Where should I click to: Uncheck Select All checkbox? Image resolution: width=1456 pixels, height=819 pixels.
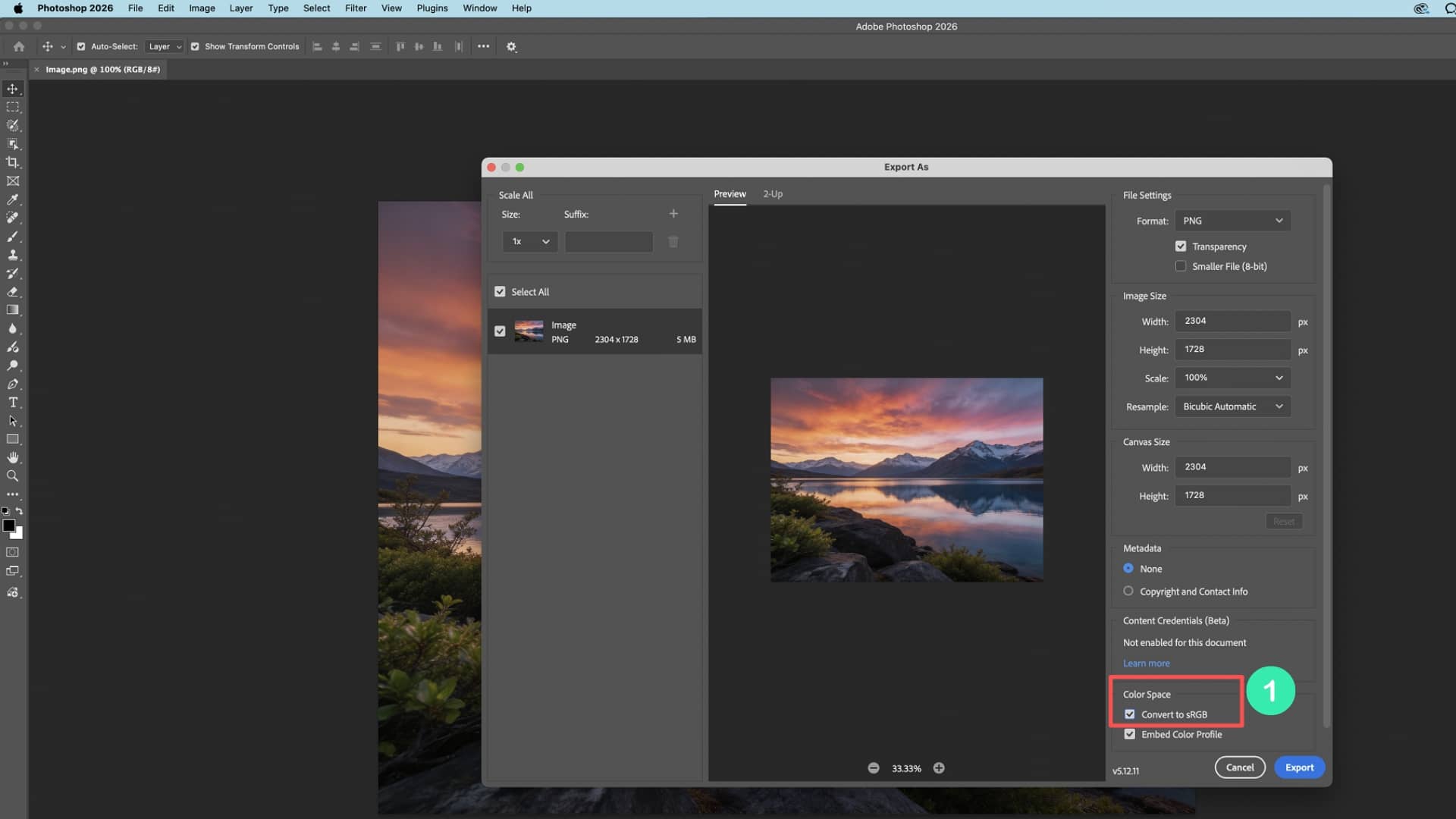point(500,292)
